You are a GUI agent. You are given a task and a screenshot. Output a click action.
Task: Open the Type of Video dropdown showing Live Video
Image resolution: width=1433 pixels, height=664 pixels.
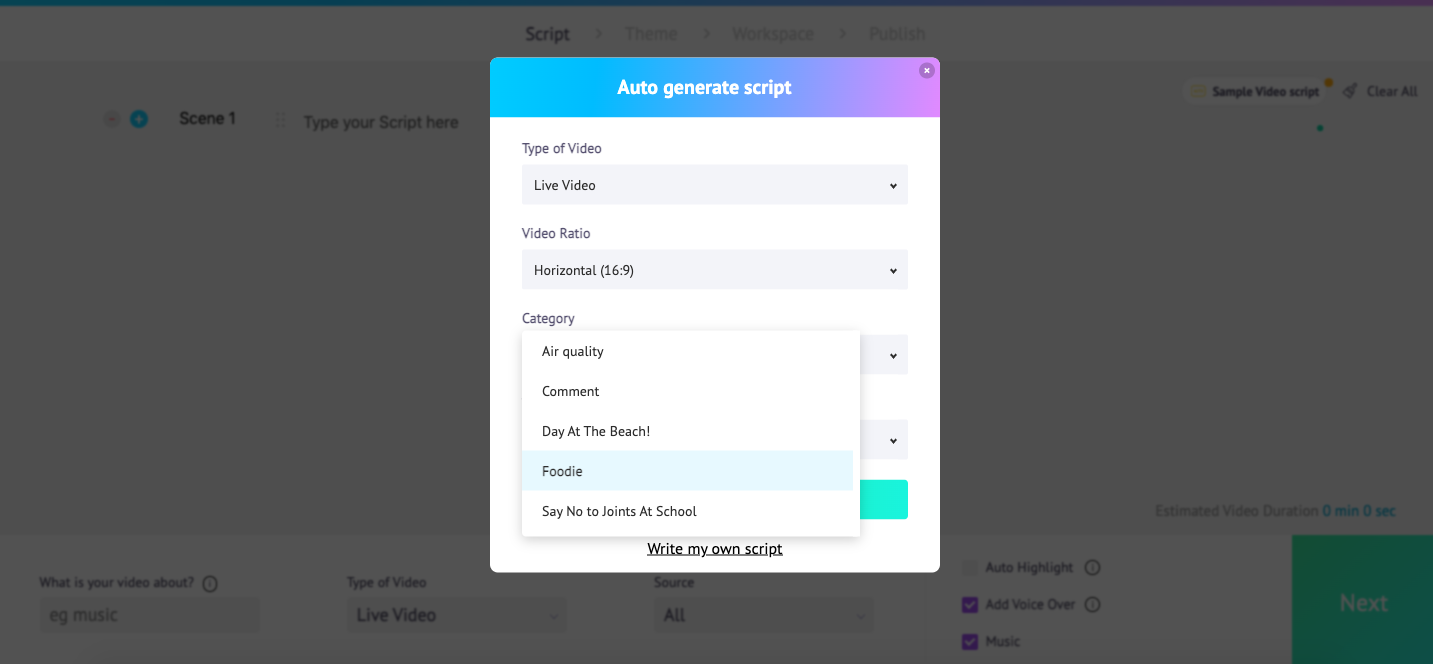[x=714, y=185]
